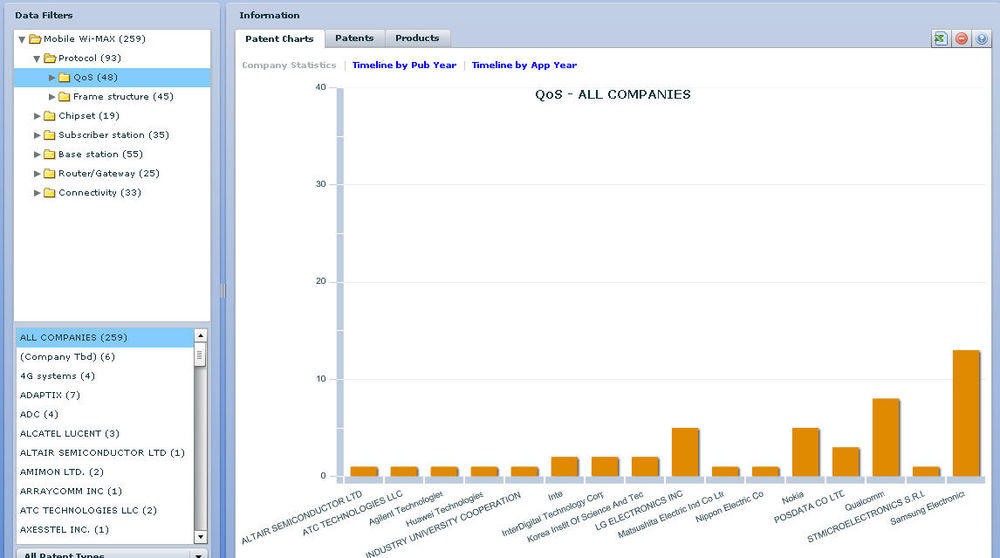The width and height of the screenshot is (1000, 558).
Task: Click the Excel export icon
Action: [940, 38]
